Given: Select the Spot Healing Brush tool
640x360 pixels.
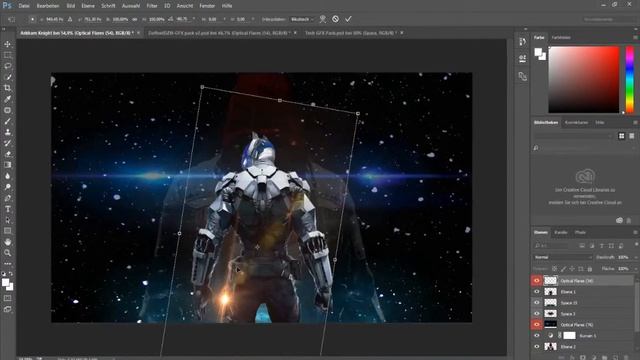Looking at the screenshot, I should tap(7, 110).
